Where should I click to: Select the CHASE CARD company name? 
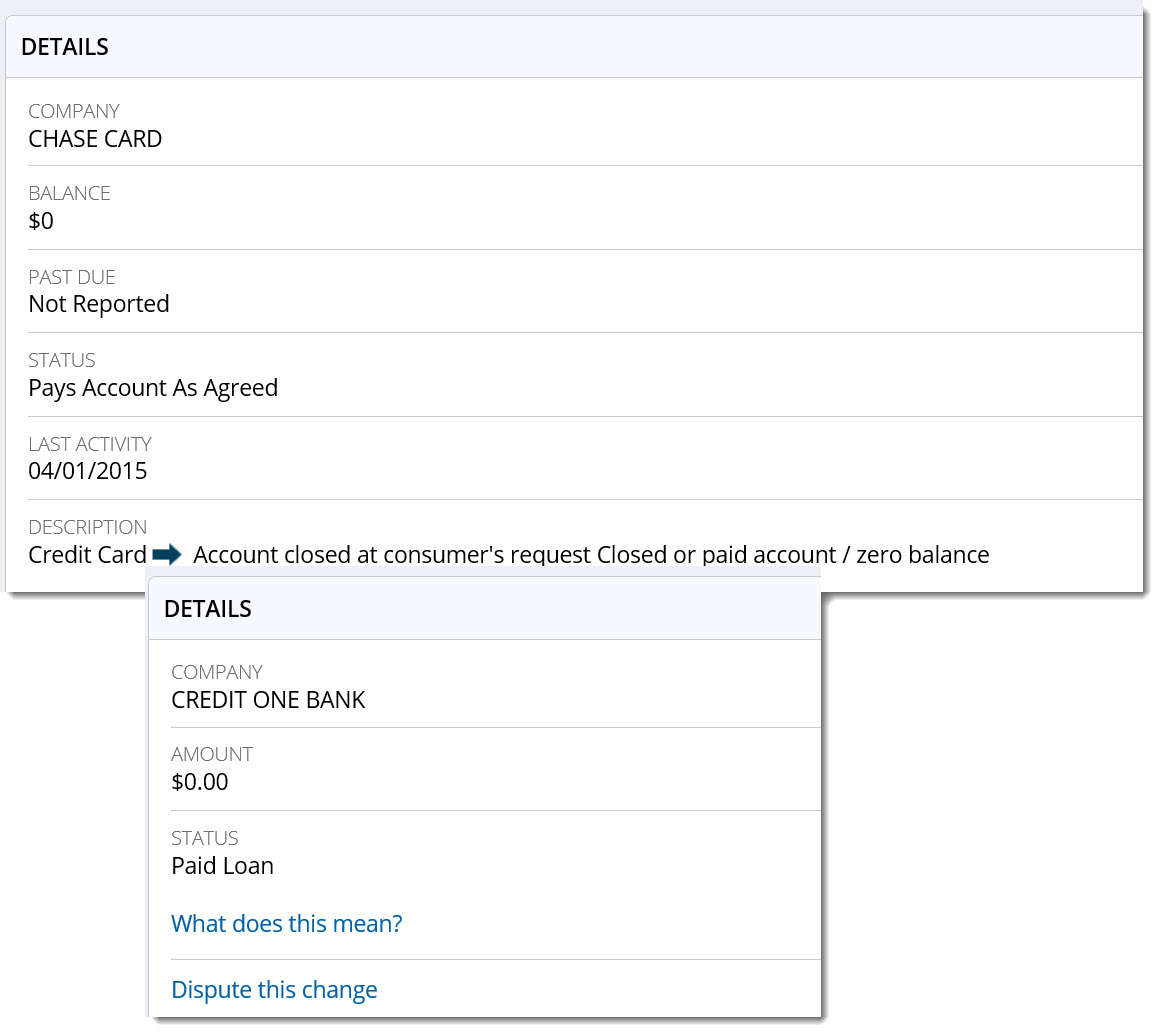click(x=95, y=139)
